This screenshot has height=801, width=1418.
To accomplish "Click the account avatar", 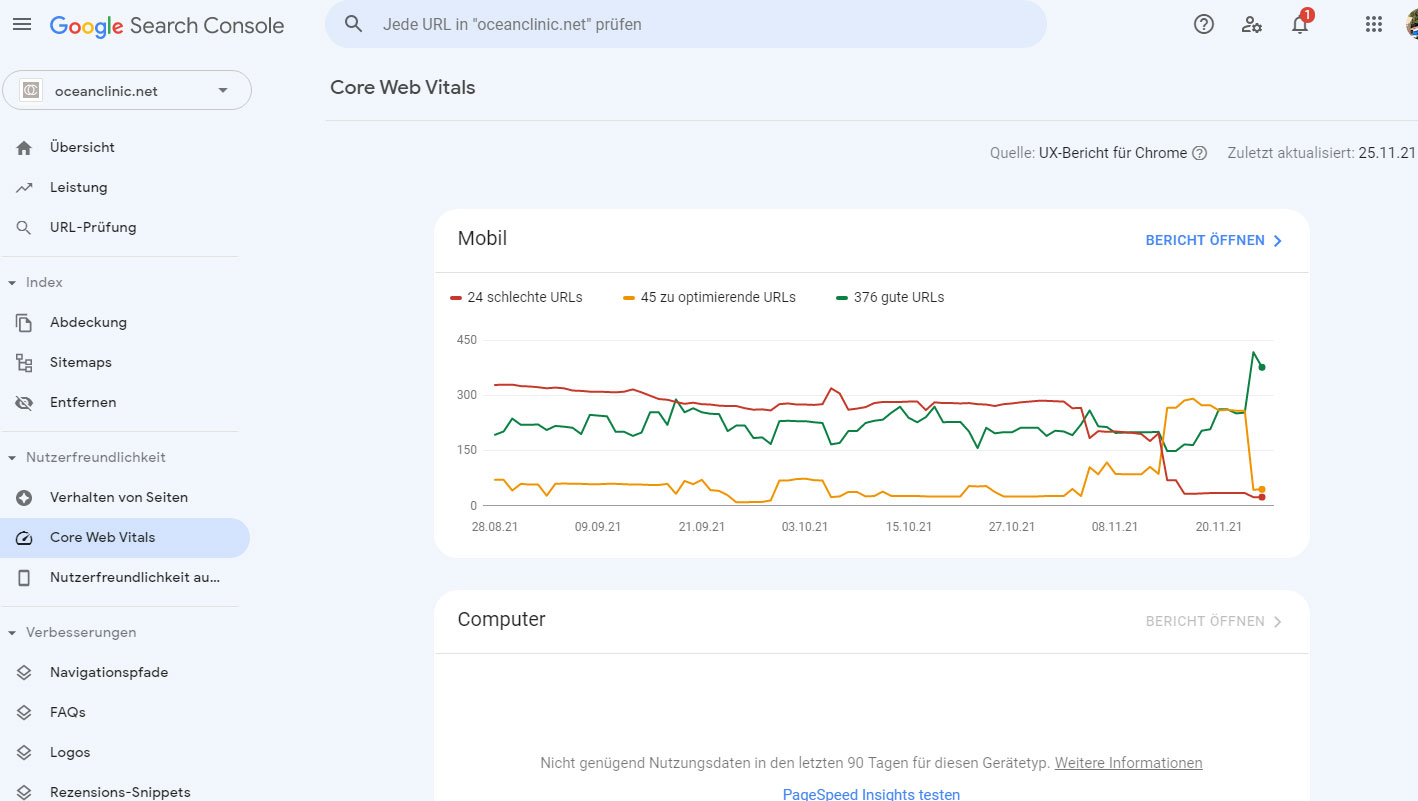I will click(x=1411, y=25).
